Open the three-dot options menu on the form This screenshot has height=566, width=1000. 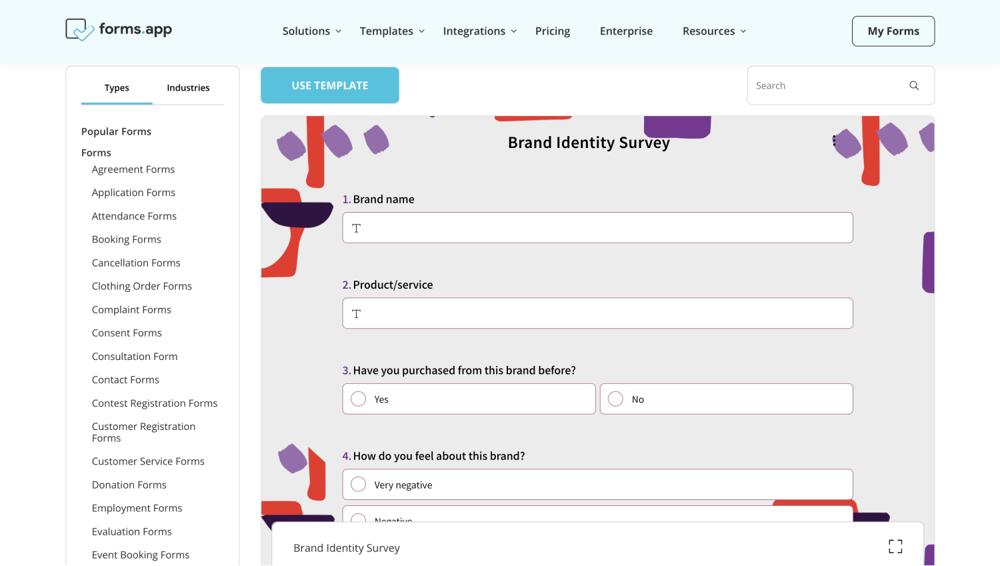pos(834,141)
